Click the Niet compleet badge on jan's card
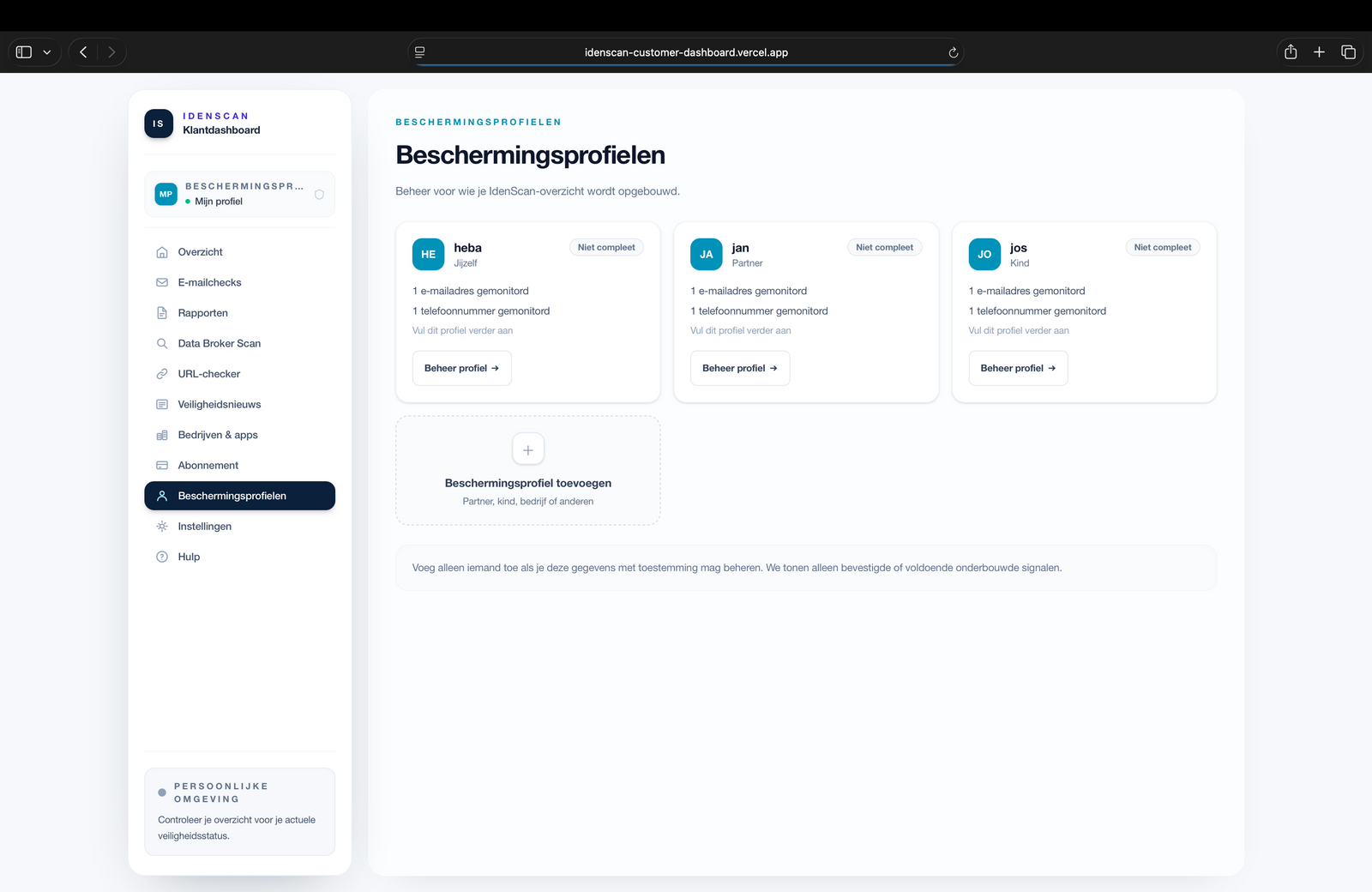The image size is (1372, 892). 884,247
